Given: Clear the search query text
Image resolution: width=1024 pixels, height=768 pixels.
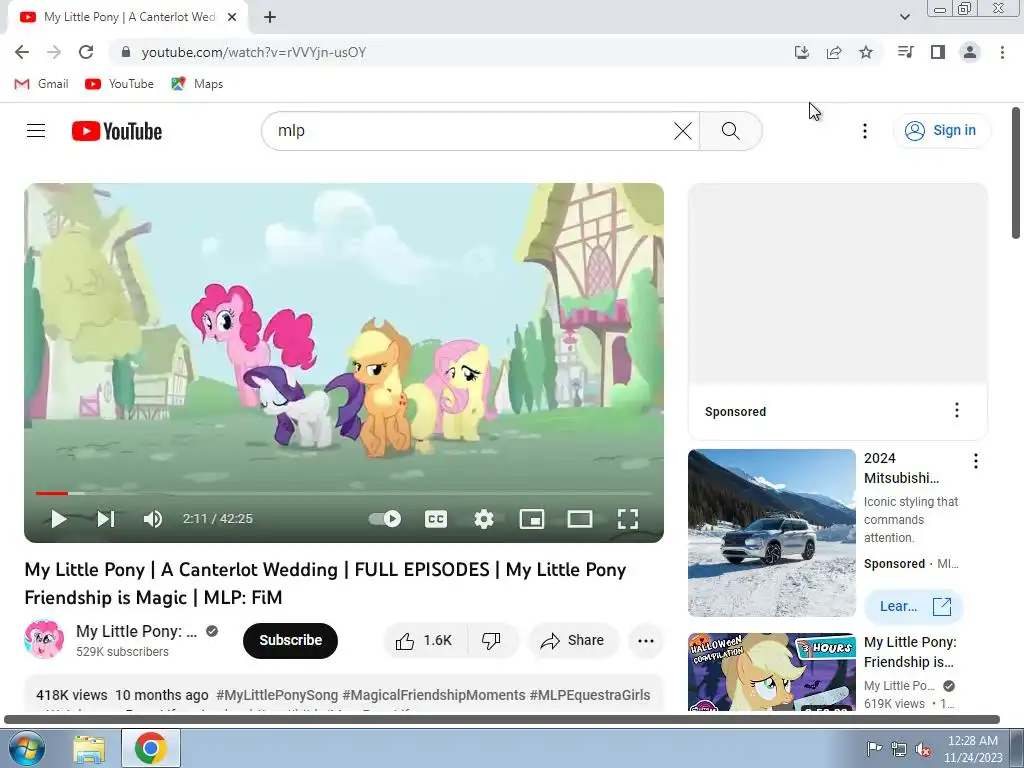Looking at the screenshot, I should pyautogui.click(x=683, y=131).
